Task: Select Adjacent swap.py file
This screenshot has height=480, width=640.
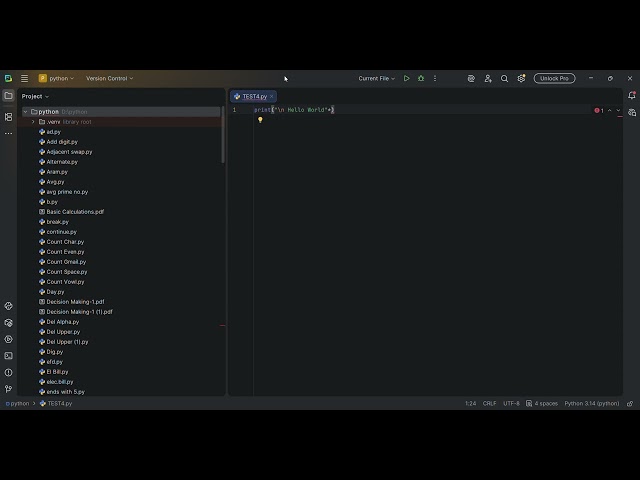Action: click(x=66, y=152)
